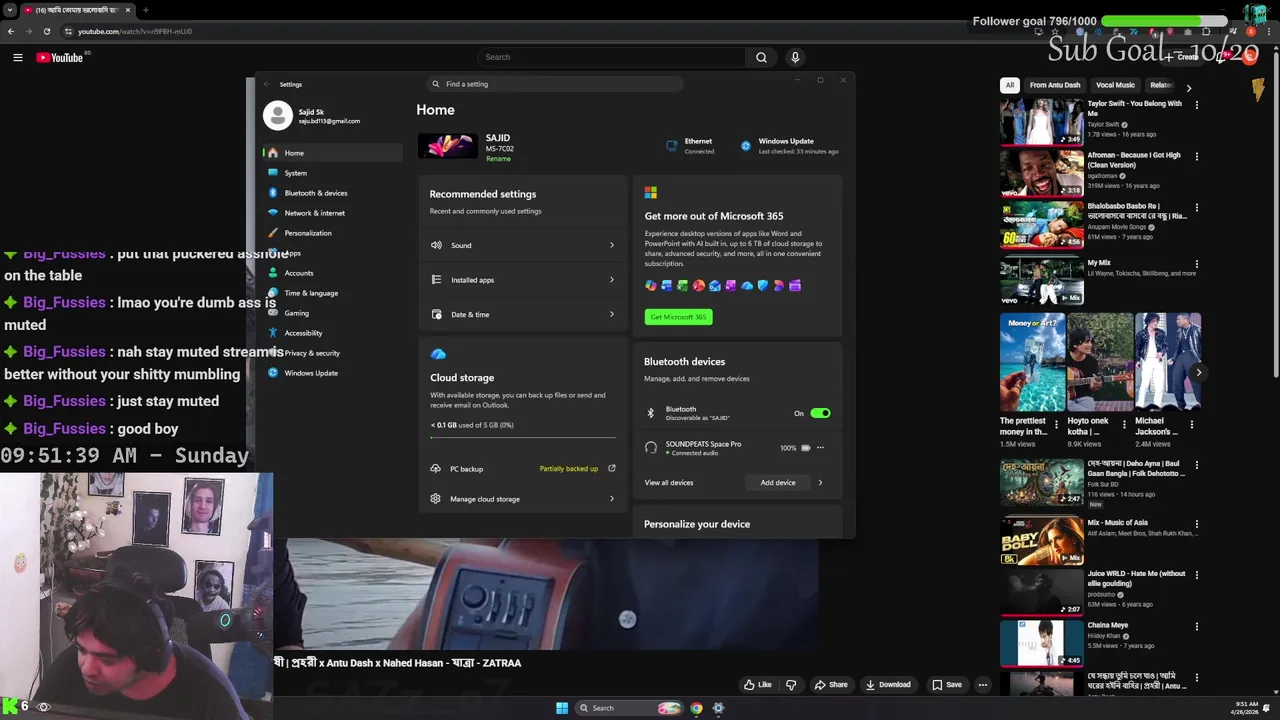Click the YouTube search box
1280x720 pixels.
coord(611,57)
